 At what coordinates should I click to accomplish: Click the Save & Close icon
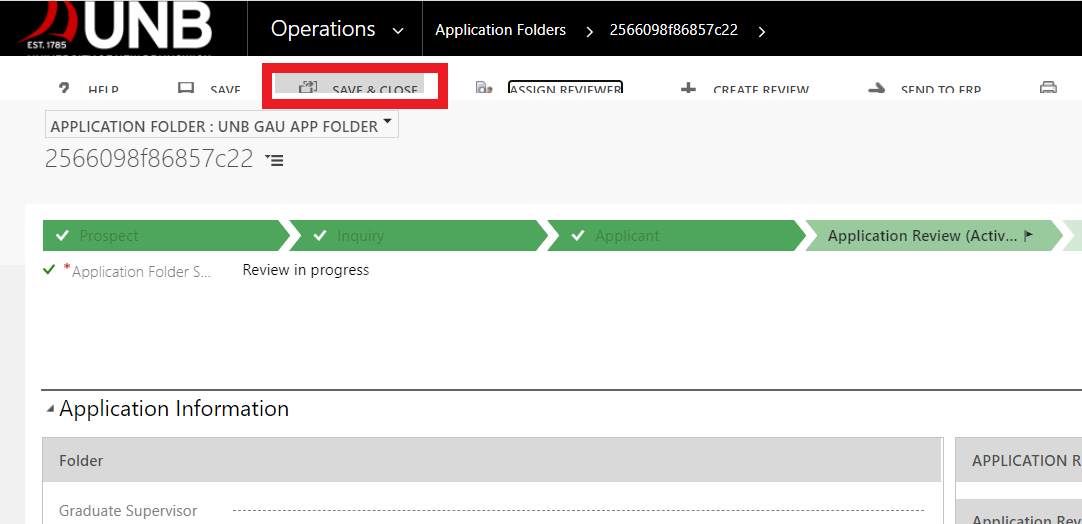point(308,88)
